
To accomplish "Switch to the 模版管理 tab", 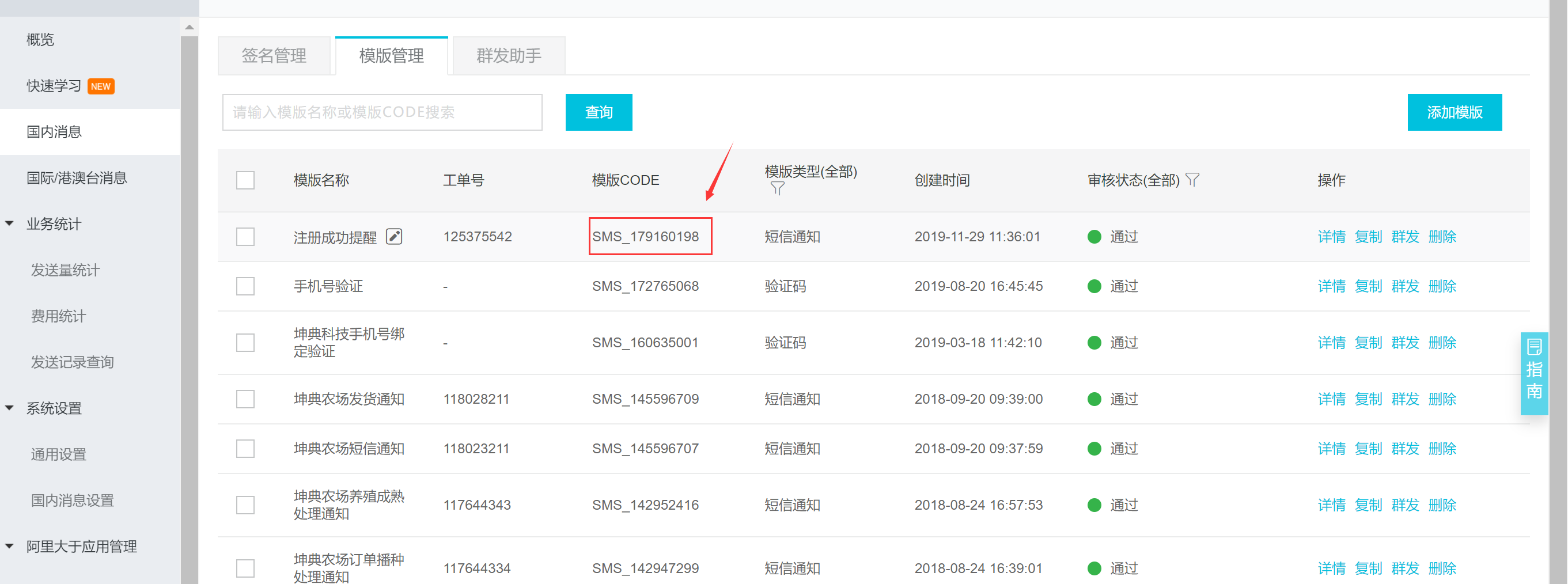I will (391, 56).
